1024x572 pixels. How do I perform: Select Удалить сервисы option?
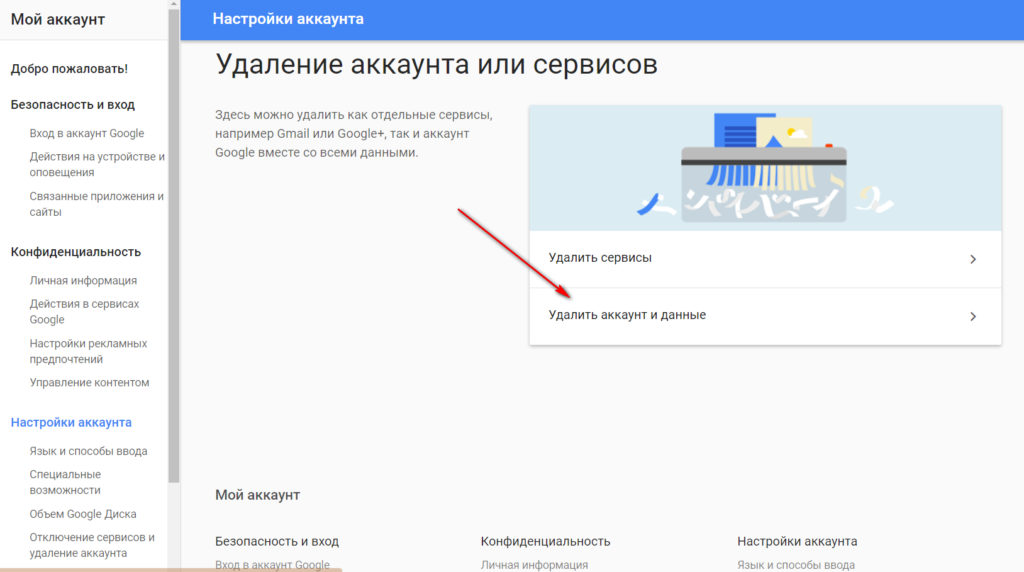pos(765,259)
